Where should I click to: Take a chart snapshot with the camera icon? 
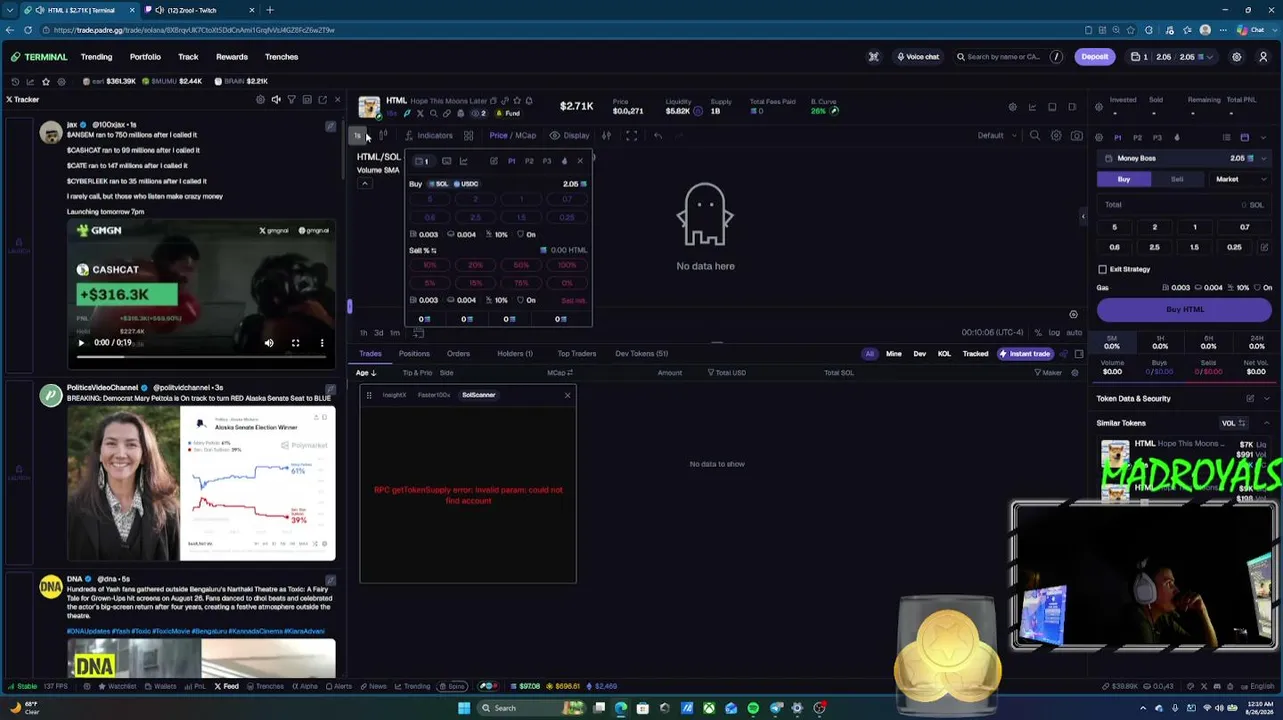point(1076,136)
